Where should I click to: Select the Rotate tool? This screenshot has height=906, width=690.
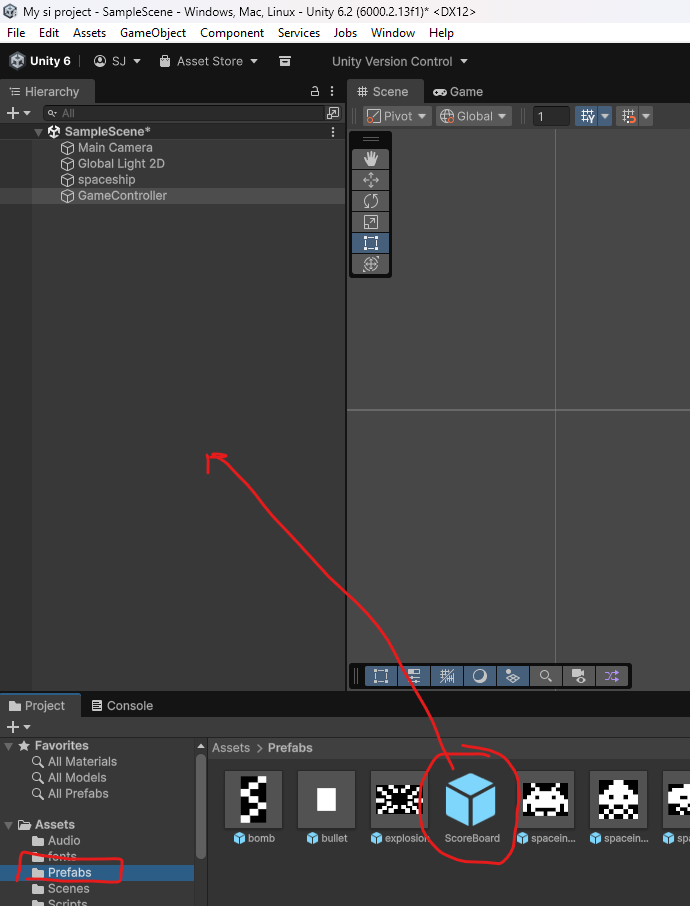point(370,201)
